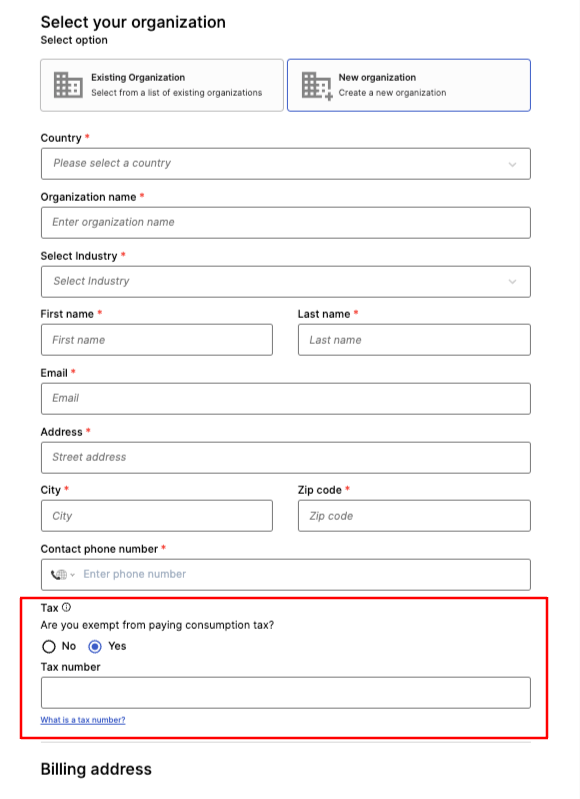This screenshot has height=799, width=580.
Task: Click into the Last name field
Action: point(414,340)
